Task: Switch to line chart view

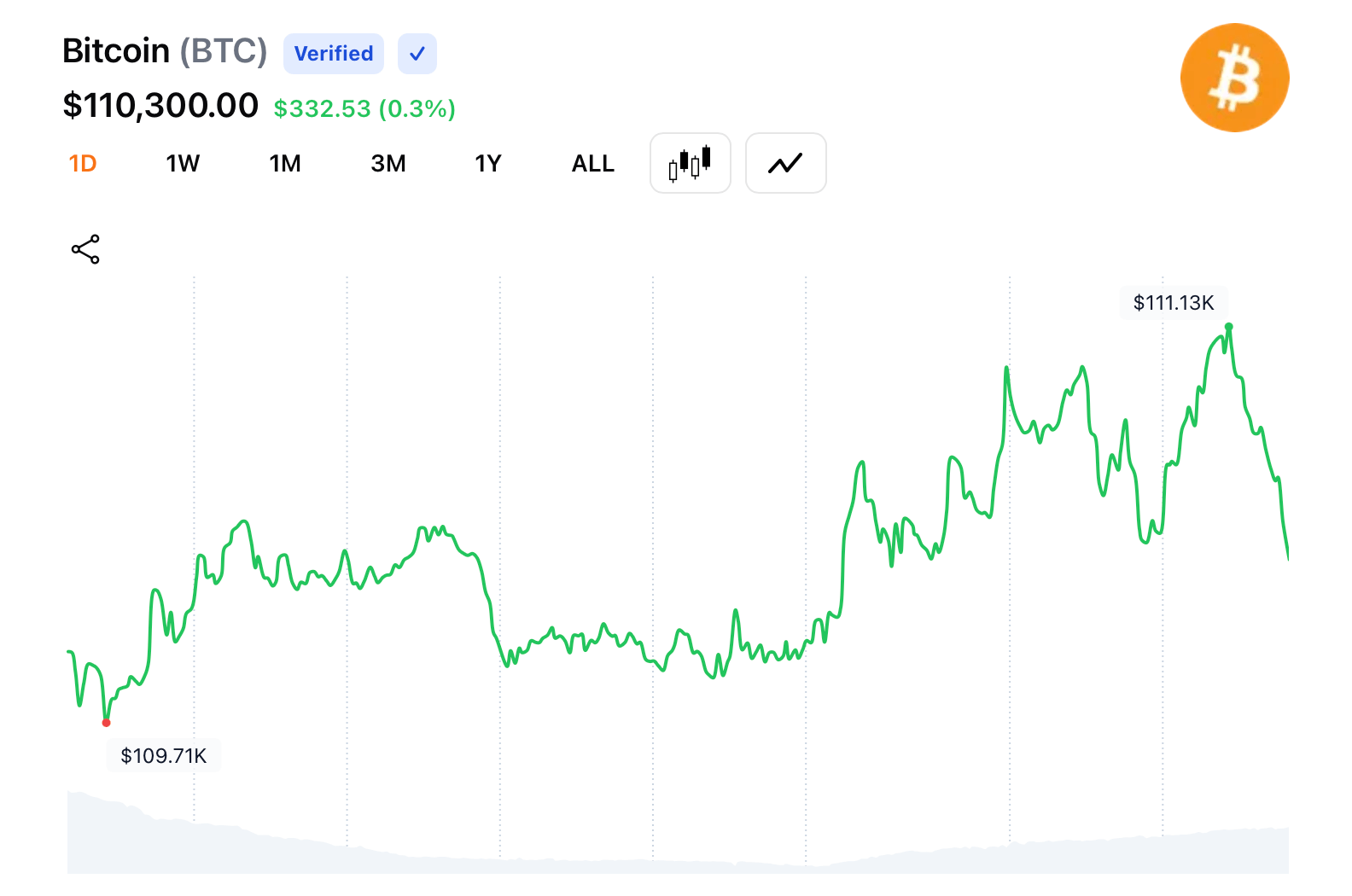Action: [785, 163]
